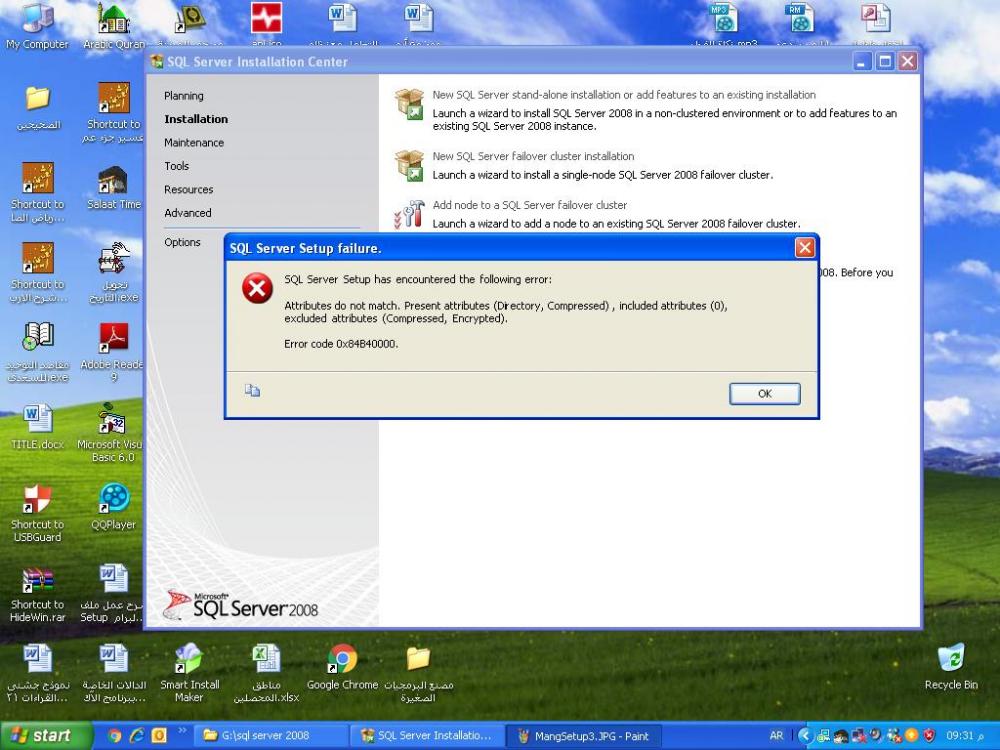This screenshot has width=1000, height=750.
Task: Click the AR language indicator in taskbar
Action: pyautogui.click(x=776, y=735)
